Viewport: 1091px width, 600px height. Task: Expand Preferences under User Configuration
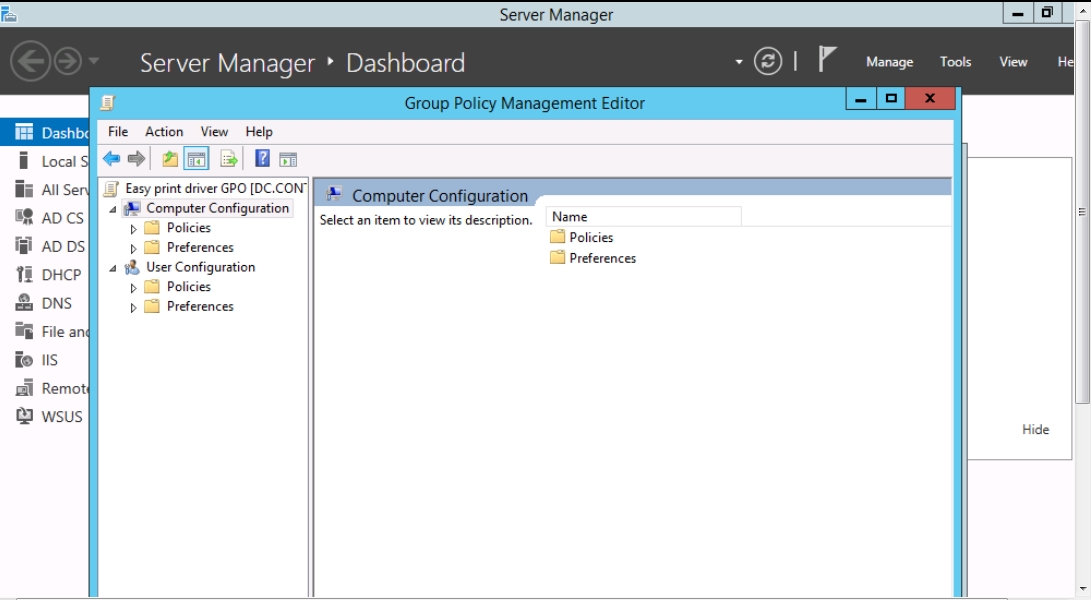click(134, 308)
